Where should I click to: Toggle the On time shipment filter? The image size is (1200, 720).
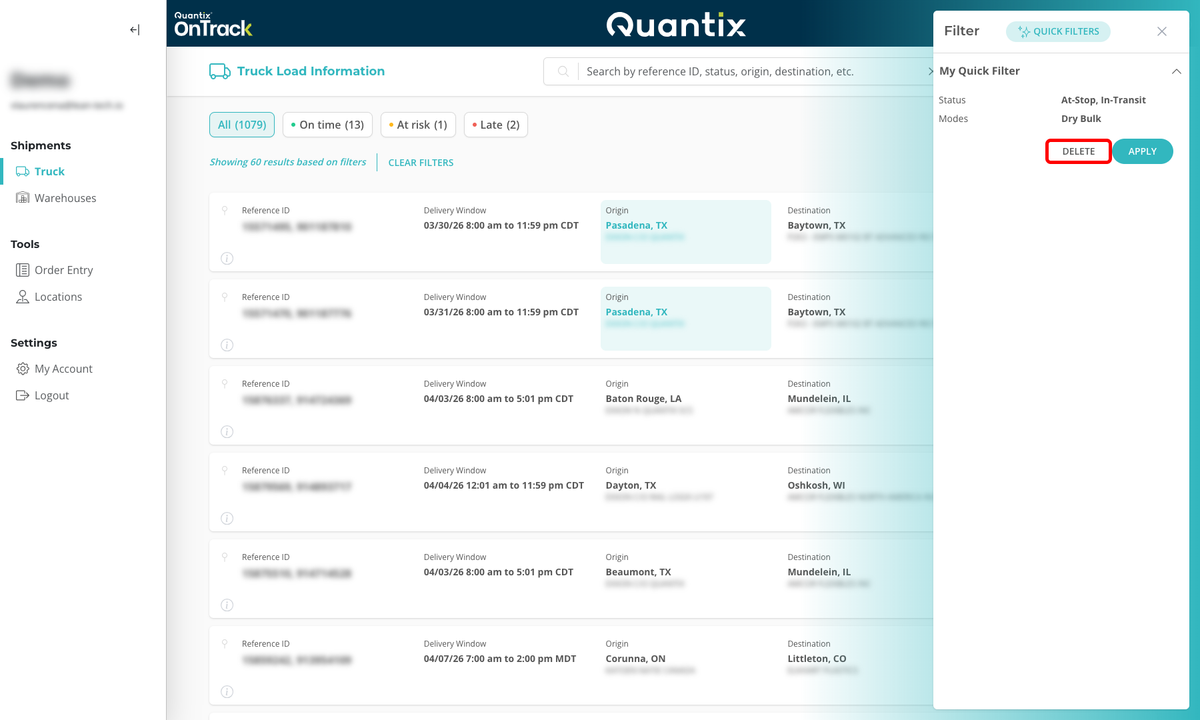(x=327, y=124)
